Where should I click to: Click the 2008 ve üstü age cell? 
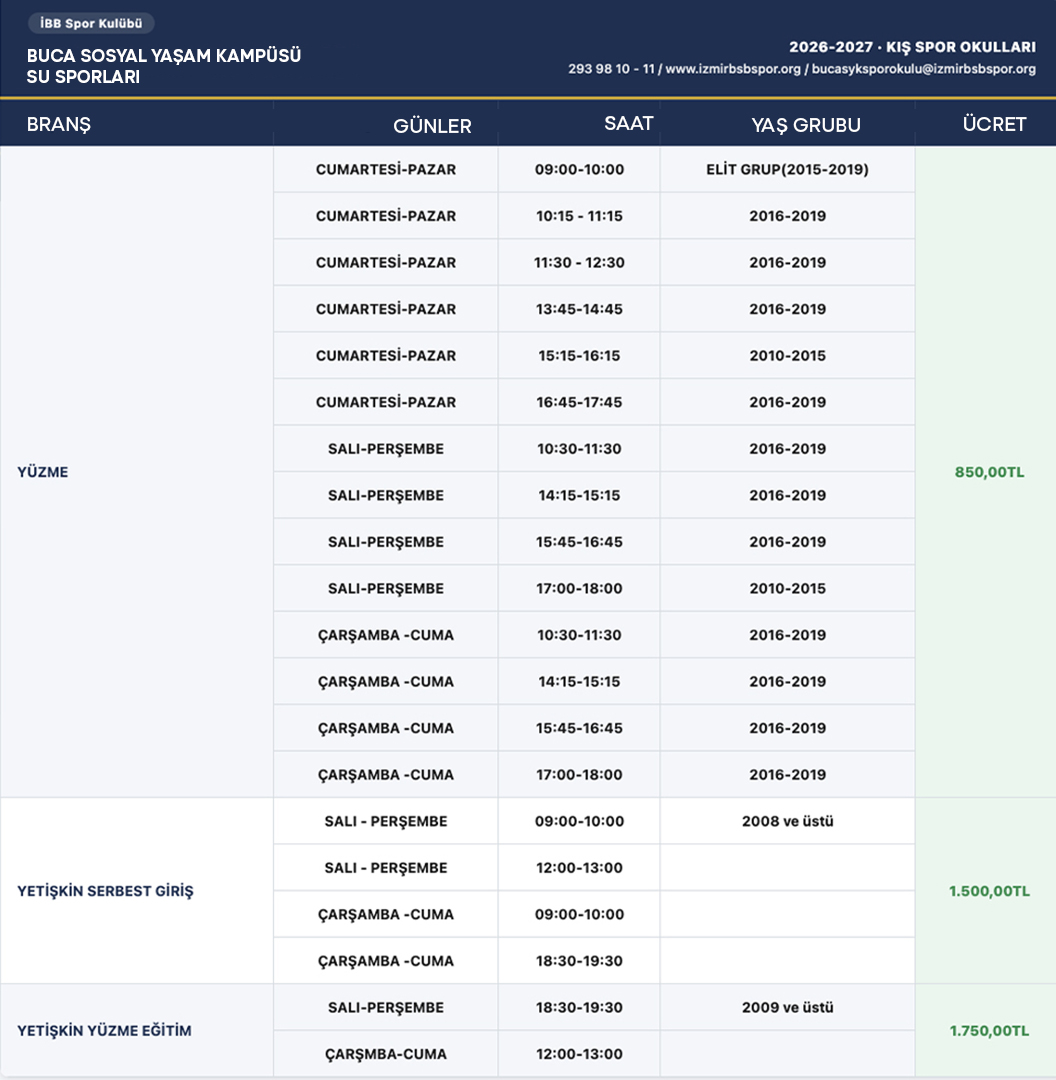coord(787,821)
